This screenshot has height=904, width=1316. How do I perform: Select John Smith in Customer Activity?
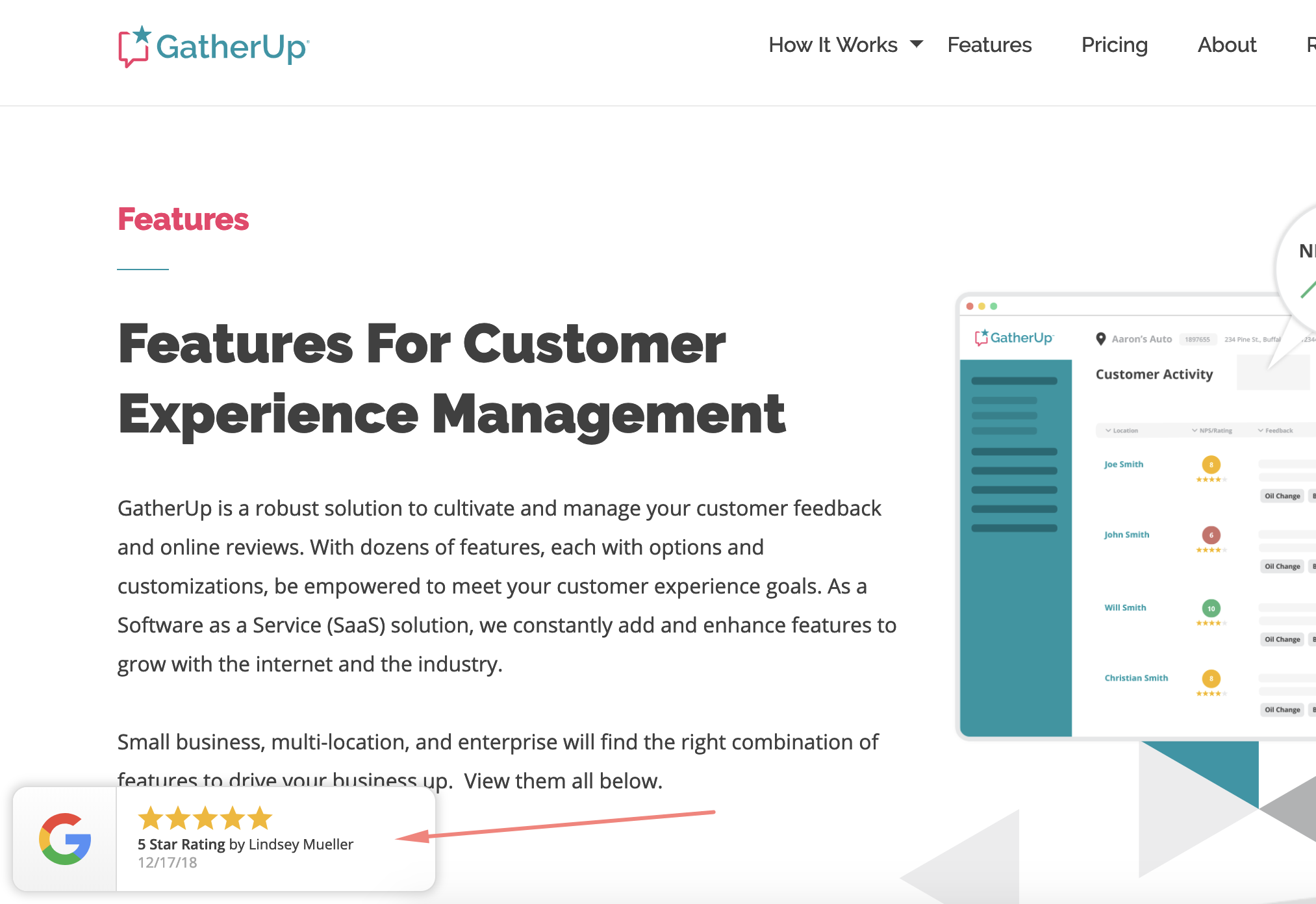point(1127,534)
